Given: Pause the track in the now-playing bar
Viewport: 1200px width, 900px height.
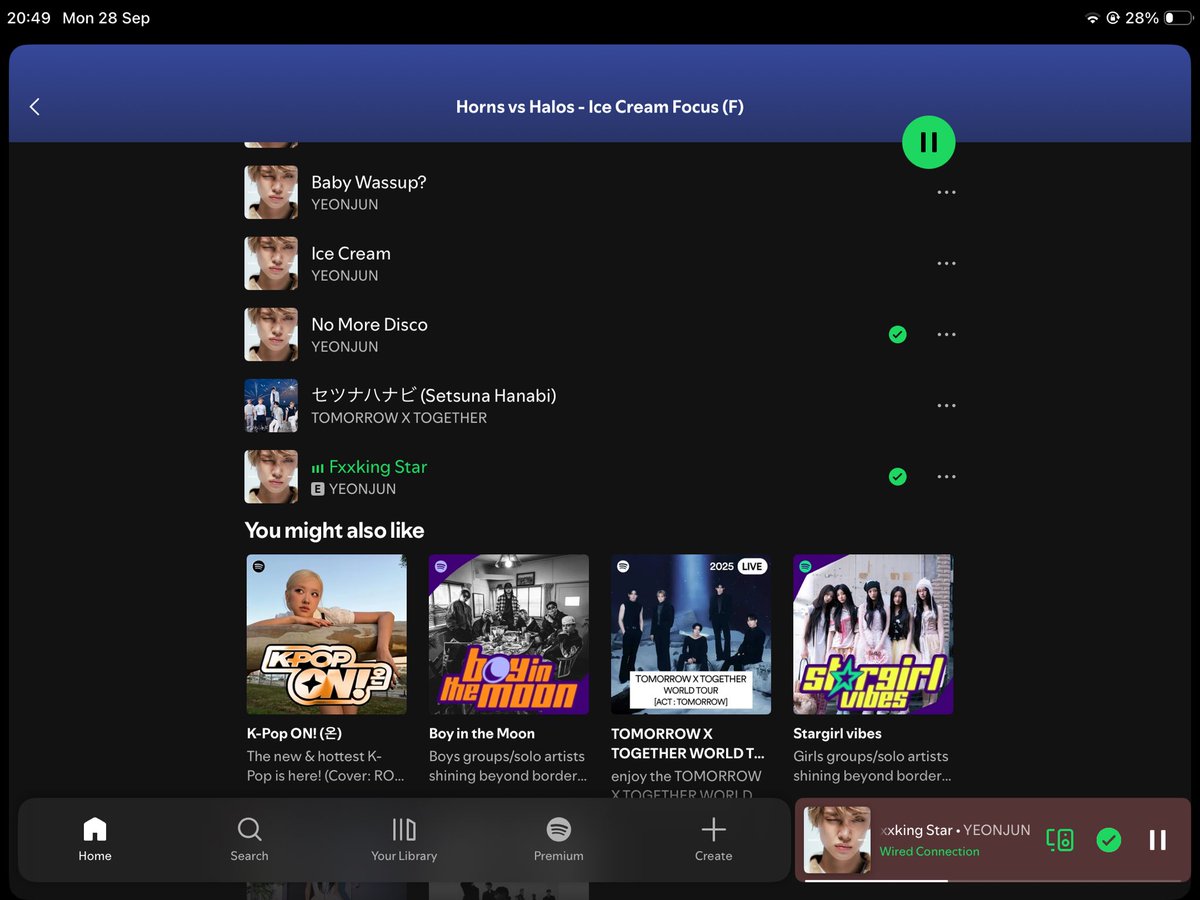Looking at the screenshot, I should tap(1157, 840).
